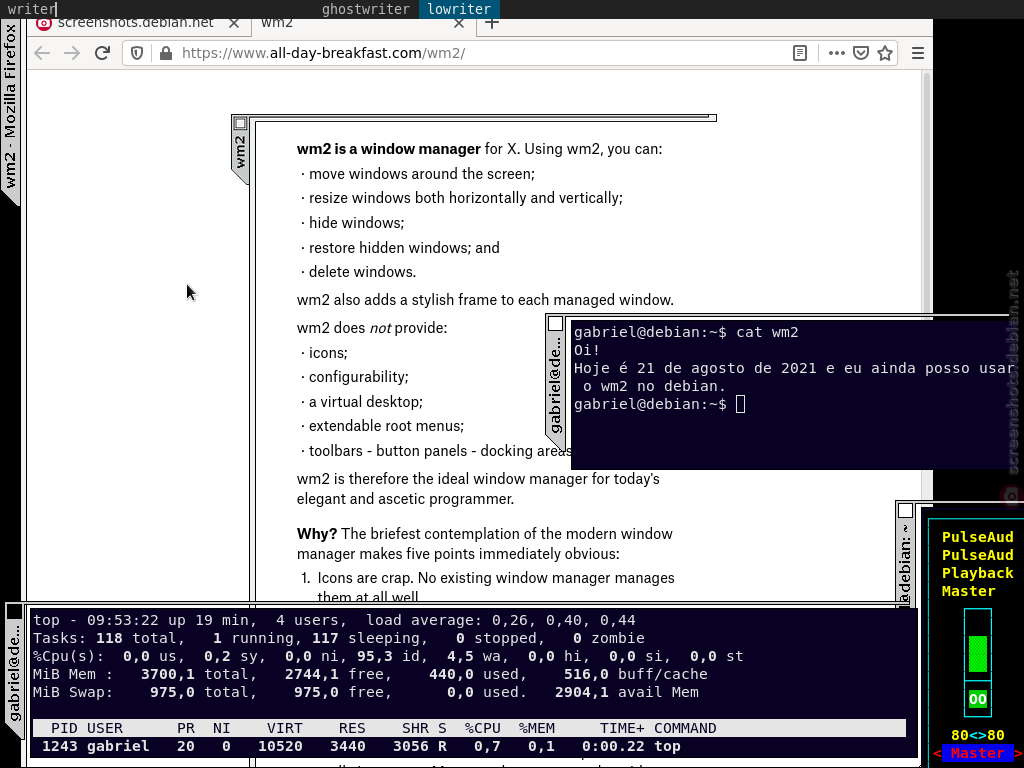Click "wm2 also adds a stylish frame" sentence
Image resolution: width=1024 pixels, height=768 pixels.
click(x=485, y=300)
